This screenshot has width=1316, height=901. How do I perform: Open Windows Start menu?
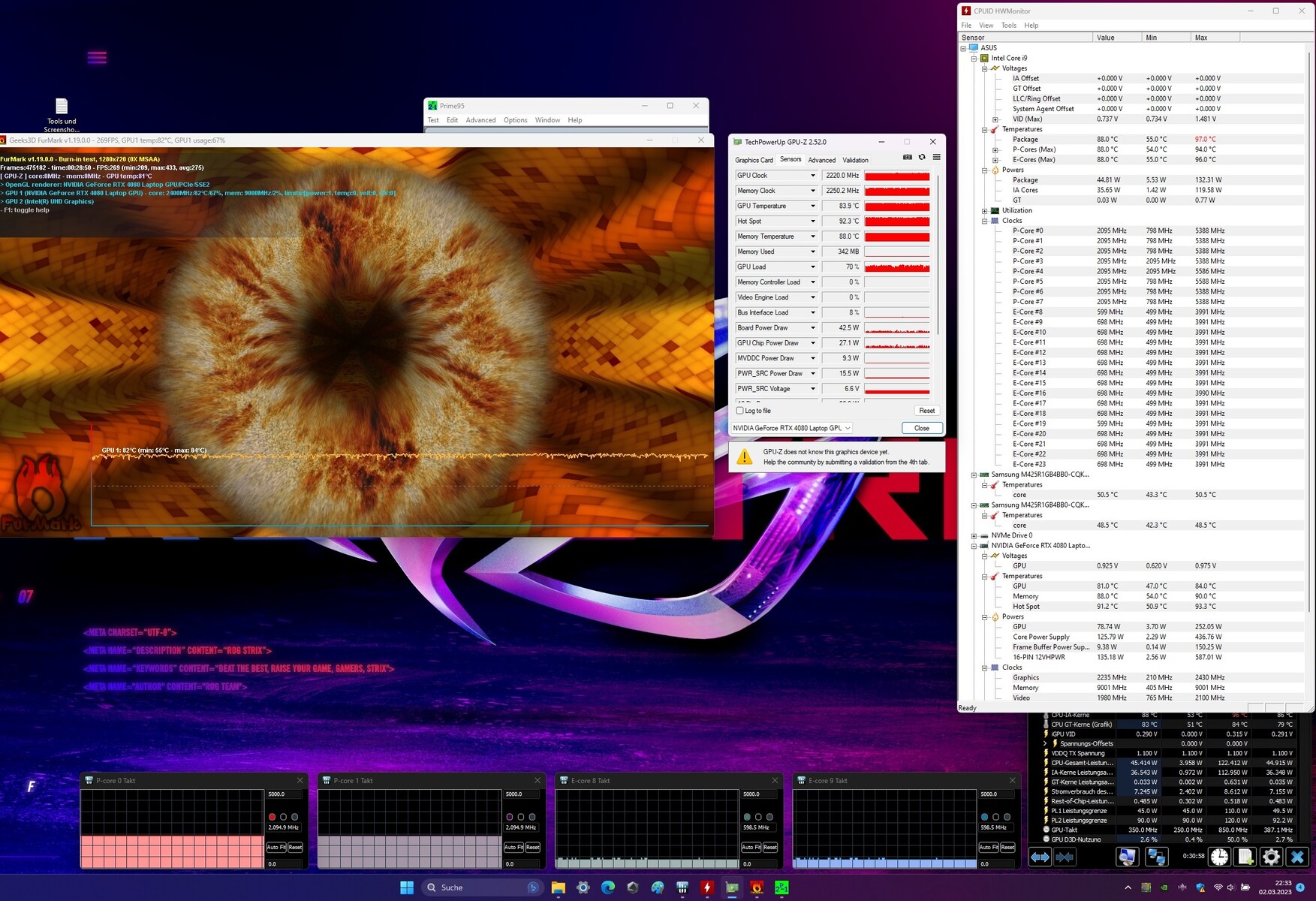[407, 887]
